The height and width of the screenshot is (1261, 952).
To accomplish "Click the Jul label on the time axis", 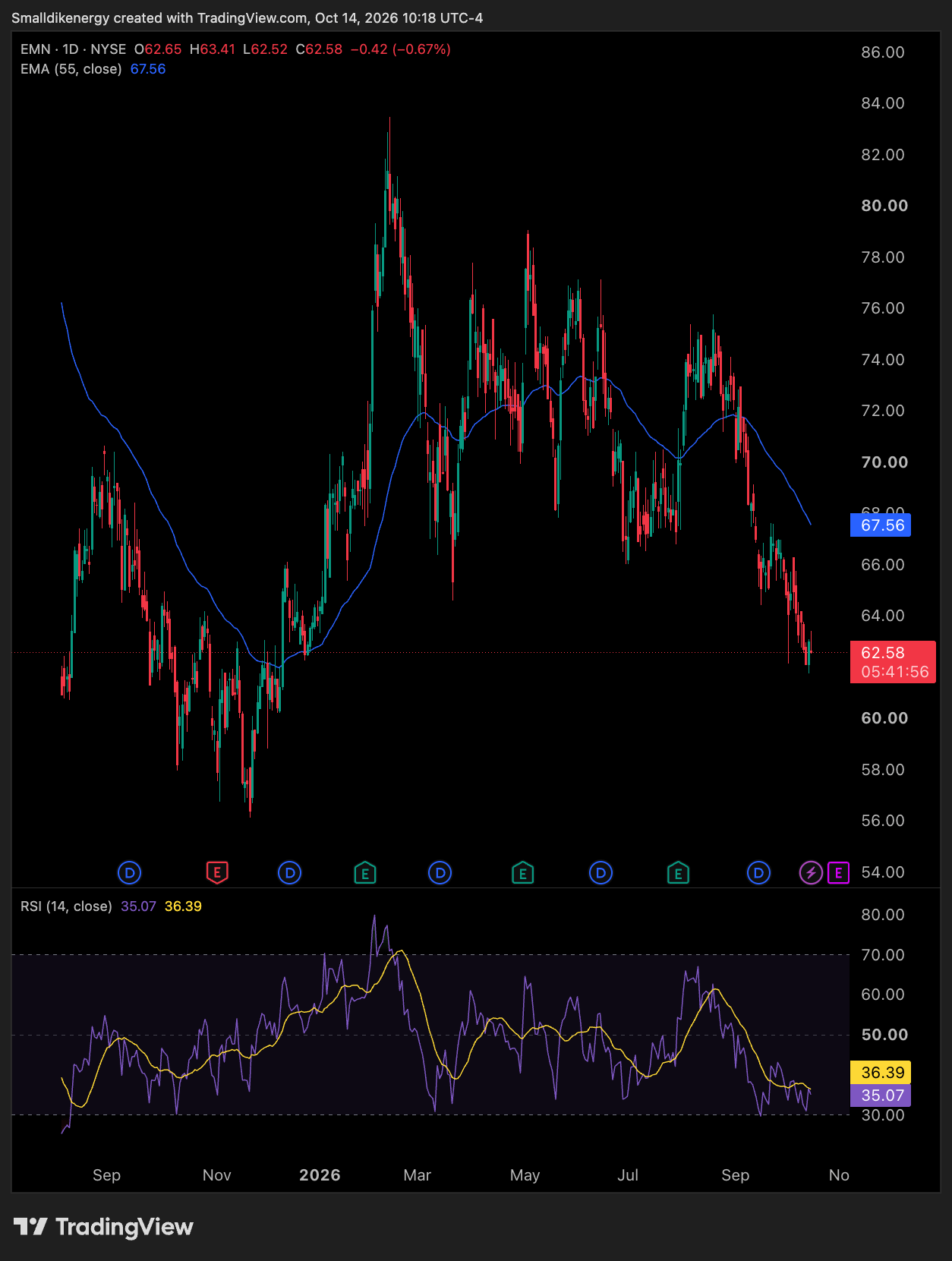I will pos(628,1175).
